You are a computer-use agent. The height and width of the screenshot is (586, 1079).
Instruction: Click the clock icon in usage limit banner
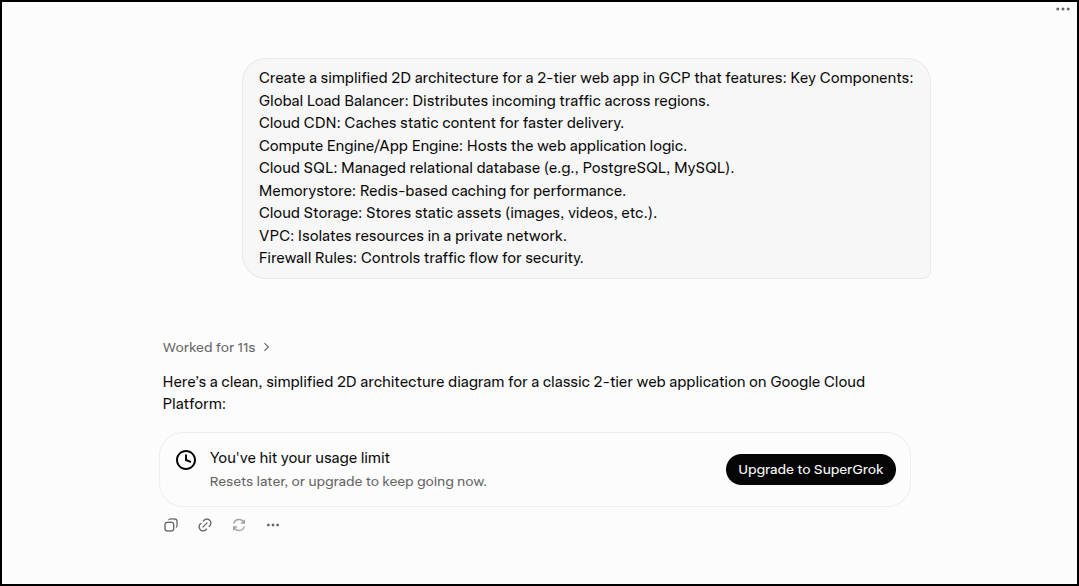tap(186, 460)
